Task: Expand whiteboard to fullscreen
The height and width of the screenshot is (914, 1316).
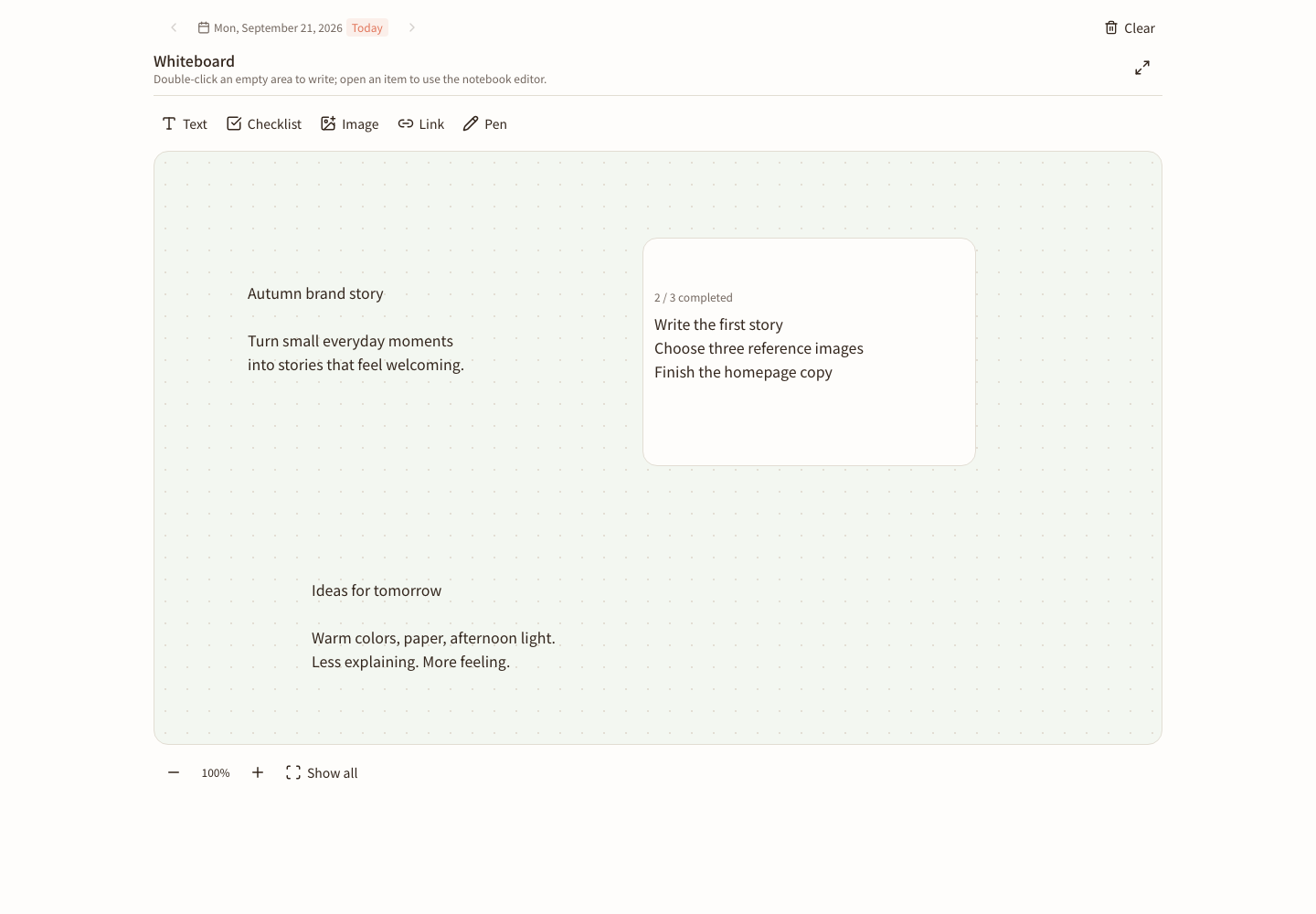Action: (1142, 68)
